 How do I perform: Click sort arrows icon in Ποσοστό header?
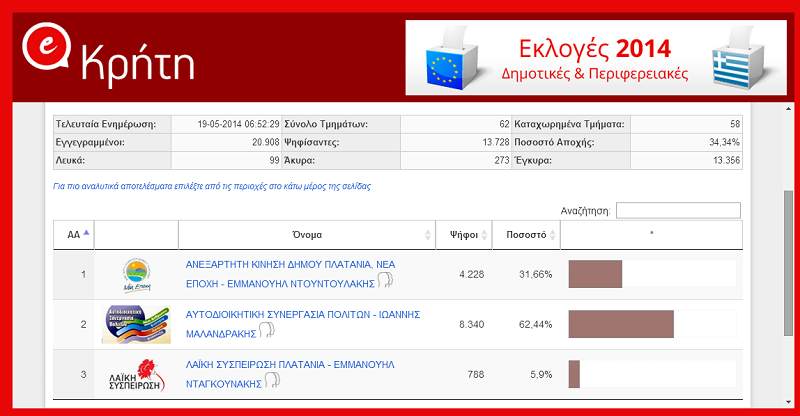(552, 235)
